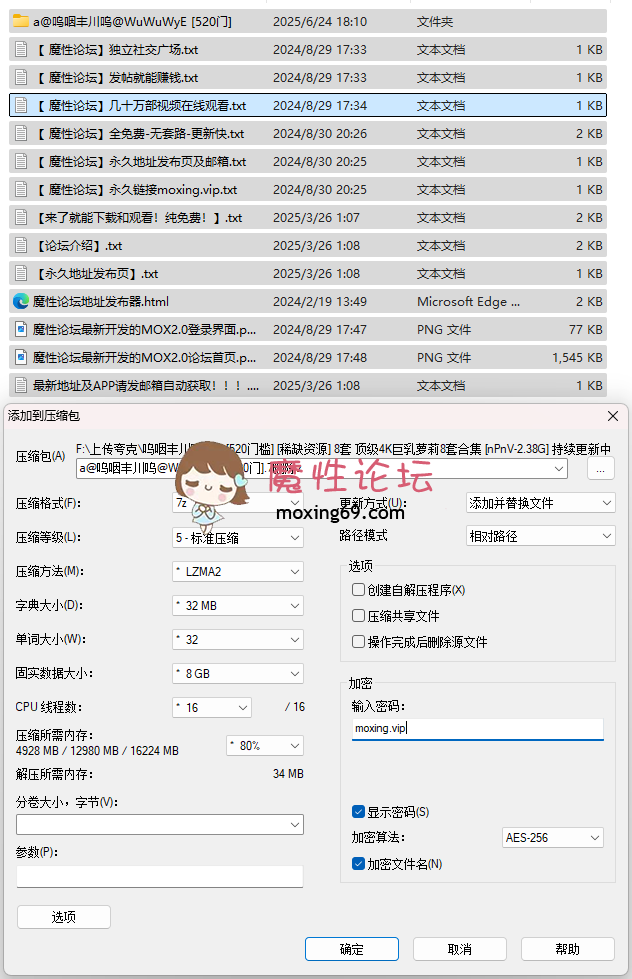The height and width of the screenshot is (979, 632).
Task: Click the password field containing moxing.vip
Action: (x=478, y=729)
